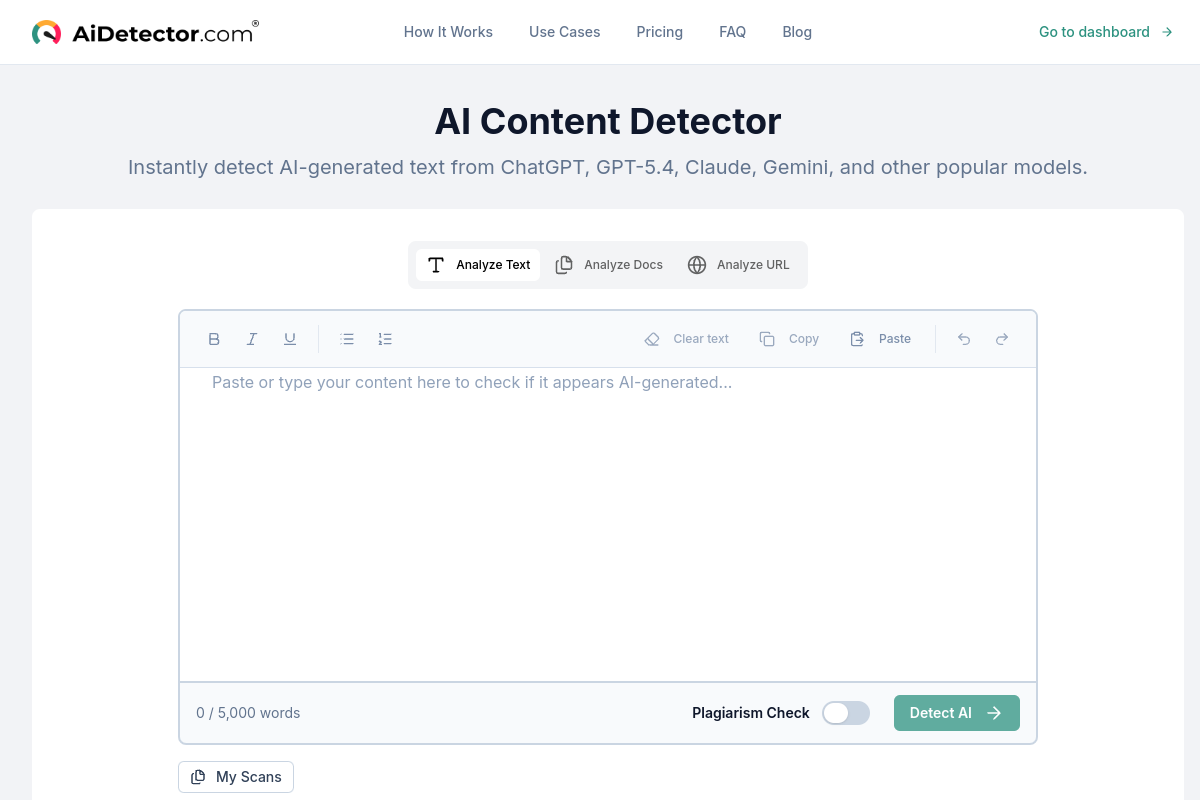Open My Scans
This screenshot has width=1200, height=800.
coord(236,777)
